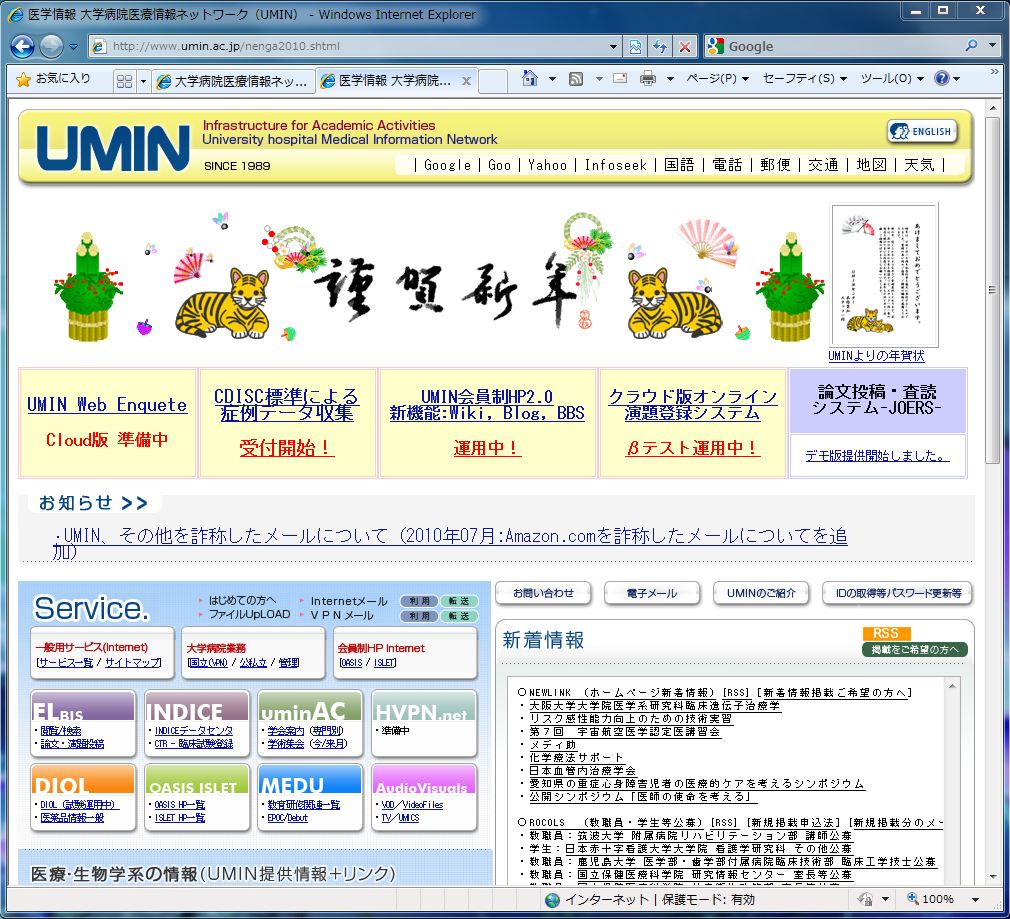The image size is (1010, 919).
Task: Expand the search provider dropdown arrow
Action: (x=993, y=46)
